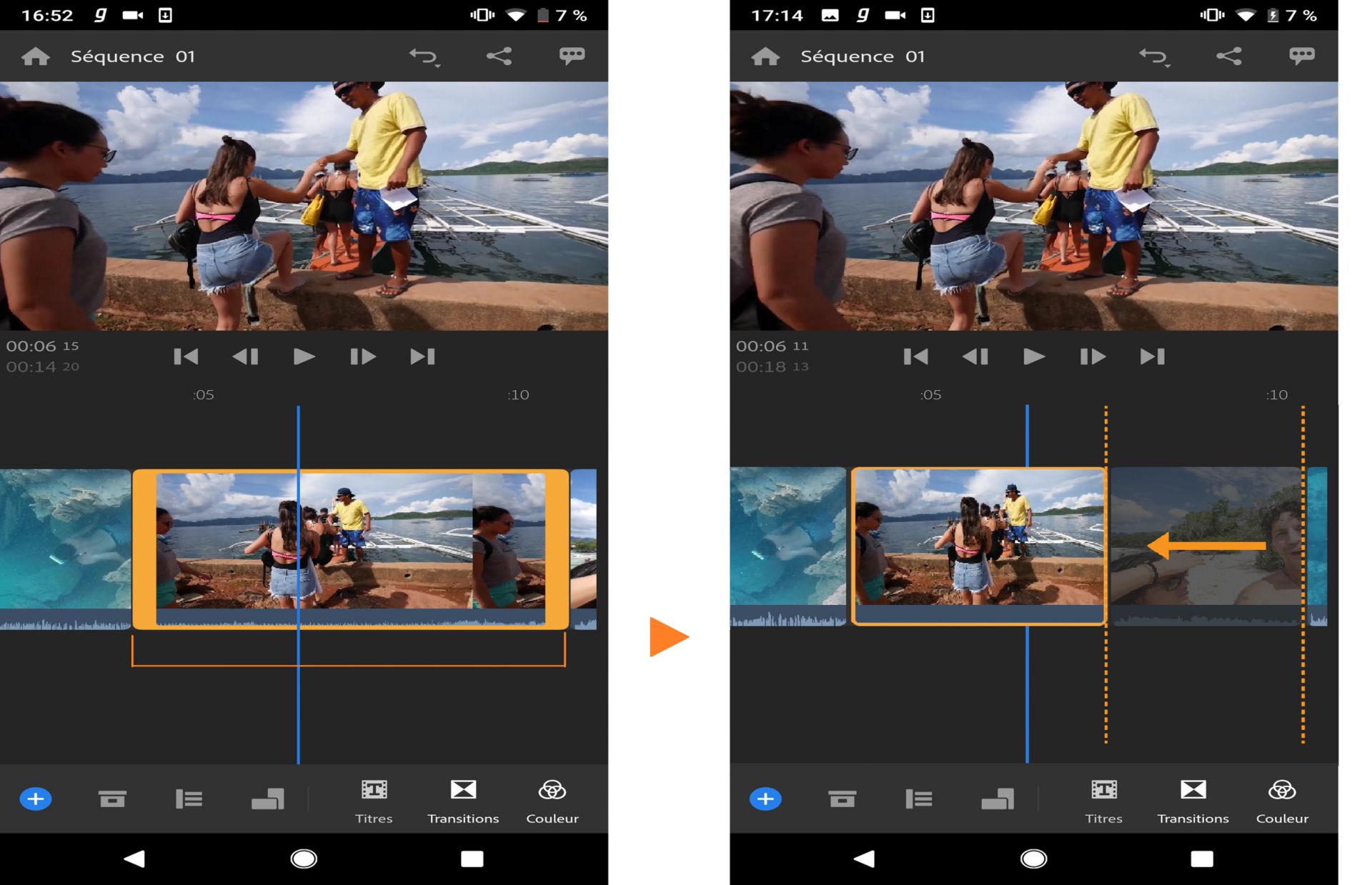Tap blue plus add-media button in left screenshot
Image resolution: width=1372 pixels, height=885 pixels.
pyautogui.click(x=36, y=799)
